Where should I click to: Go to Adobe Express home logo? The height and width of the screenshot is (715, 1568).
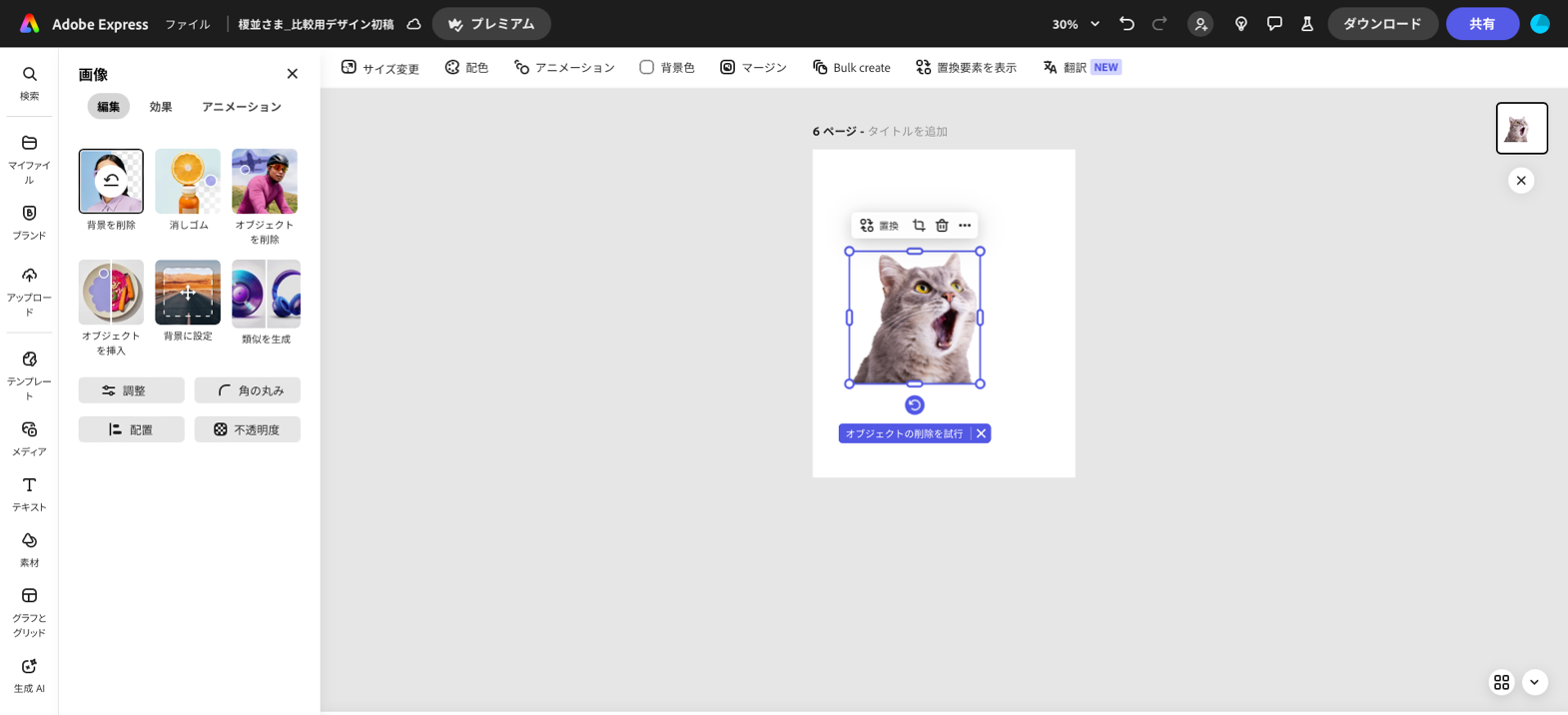point(30,24)
